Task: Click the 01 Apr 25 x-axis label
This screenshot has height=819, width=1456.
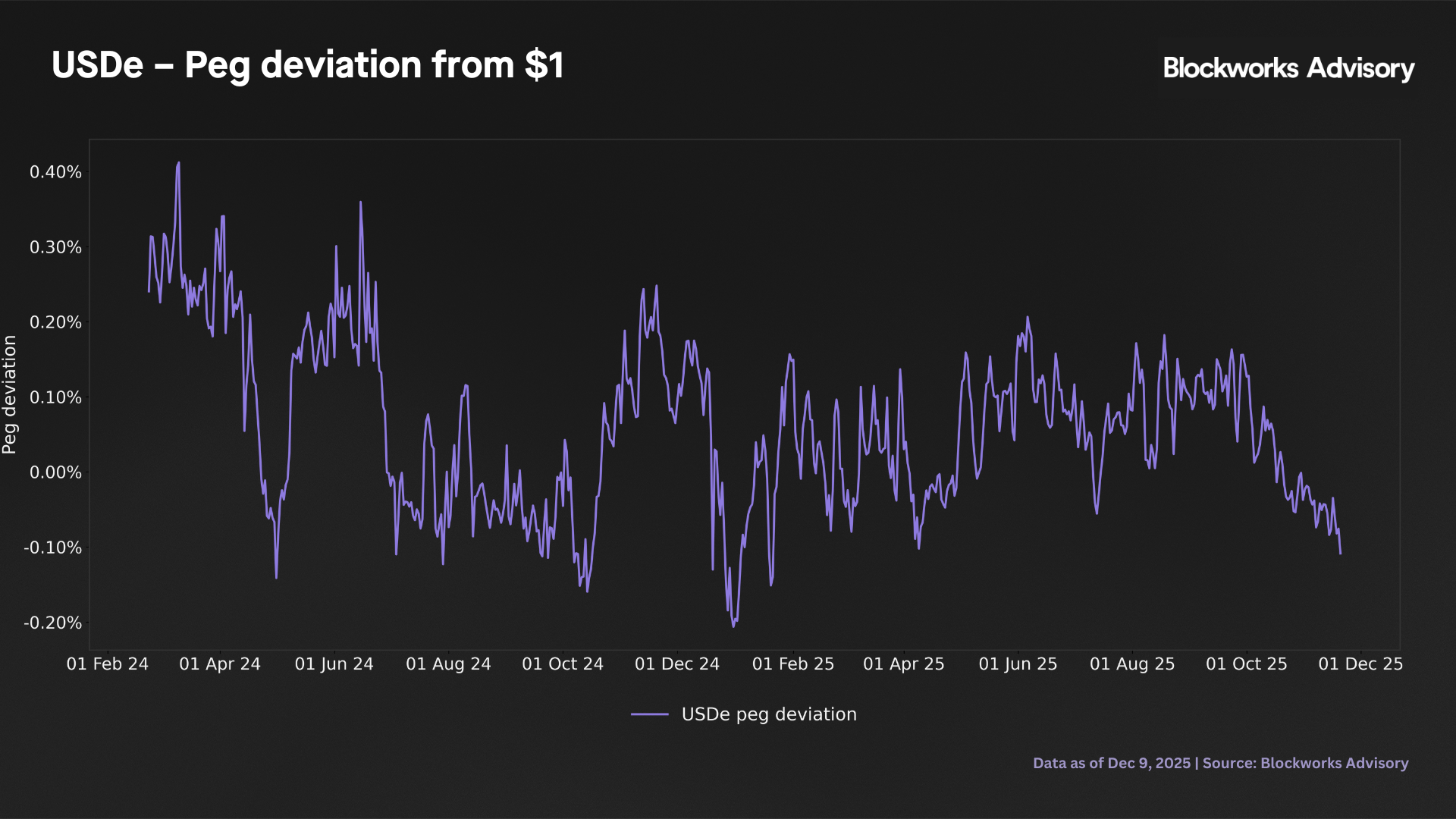Action: tap(904, 664)
